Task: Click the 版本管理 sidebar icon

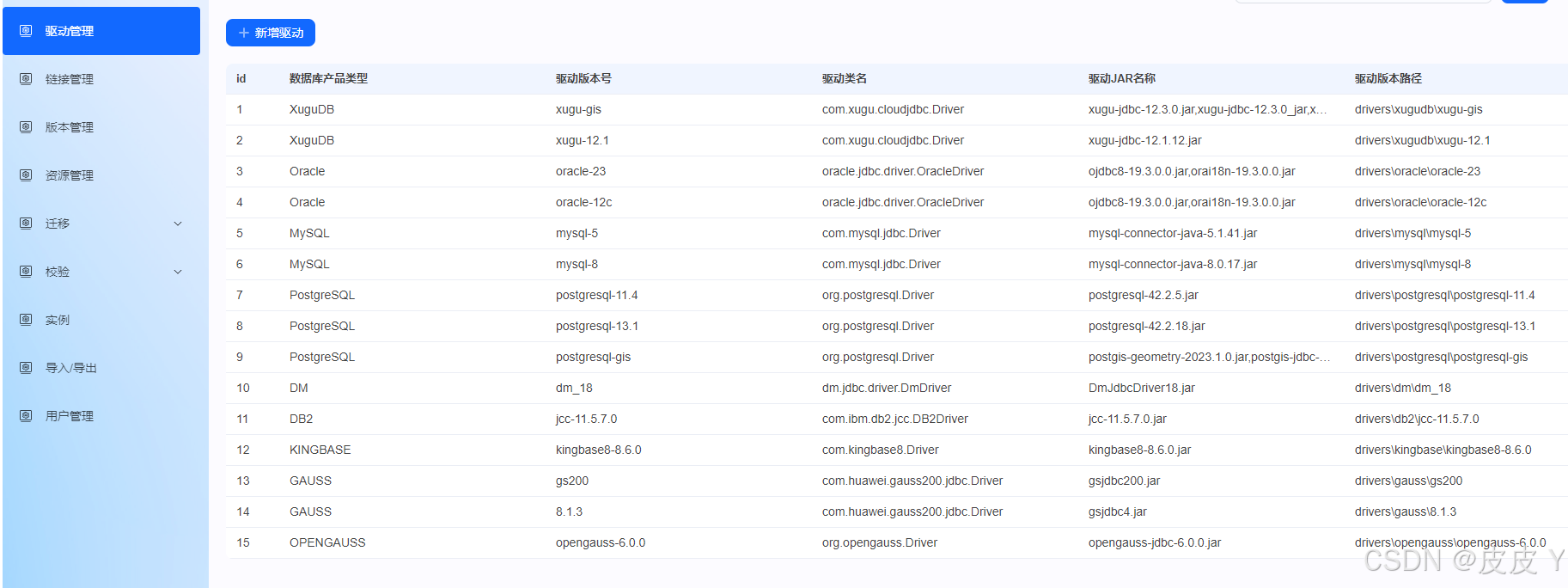Action: point(26,127)
